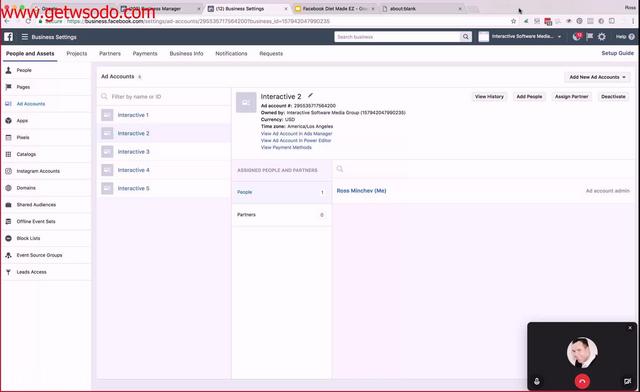Click the Leads Access filter icon

pos(8,272)
